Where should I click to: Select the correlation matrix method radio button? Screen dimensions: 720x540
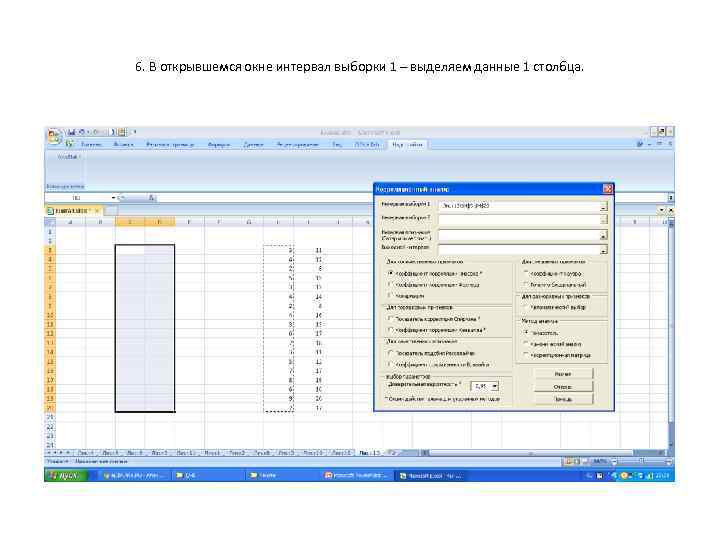[x=526, y=354]
